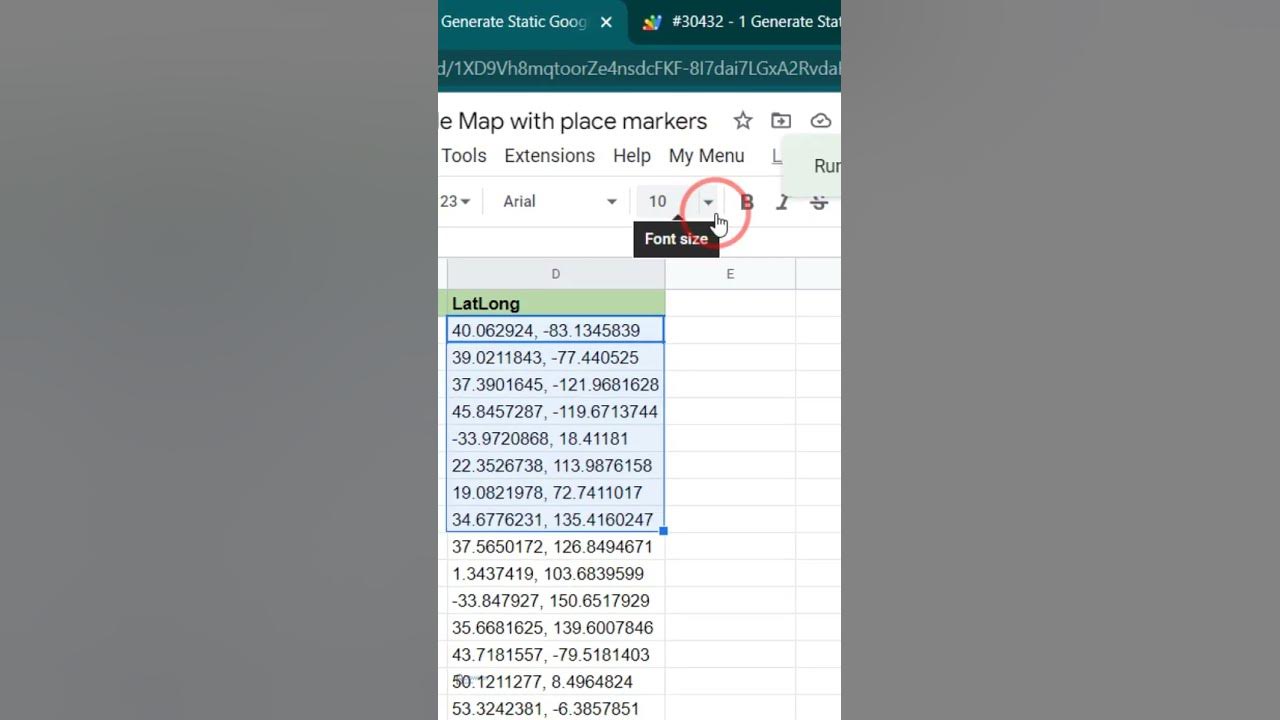
Task: Select cell 1.3437419, 103.6839599
Action: pos(555,573)
